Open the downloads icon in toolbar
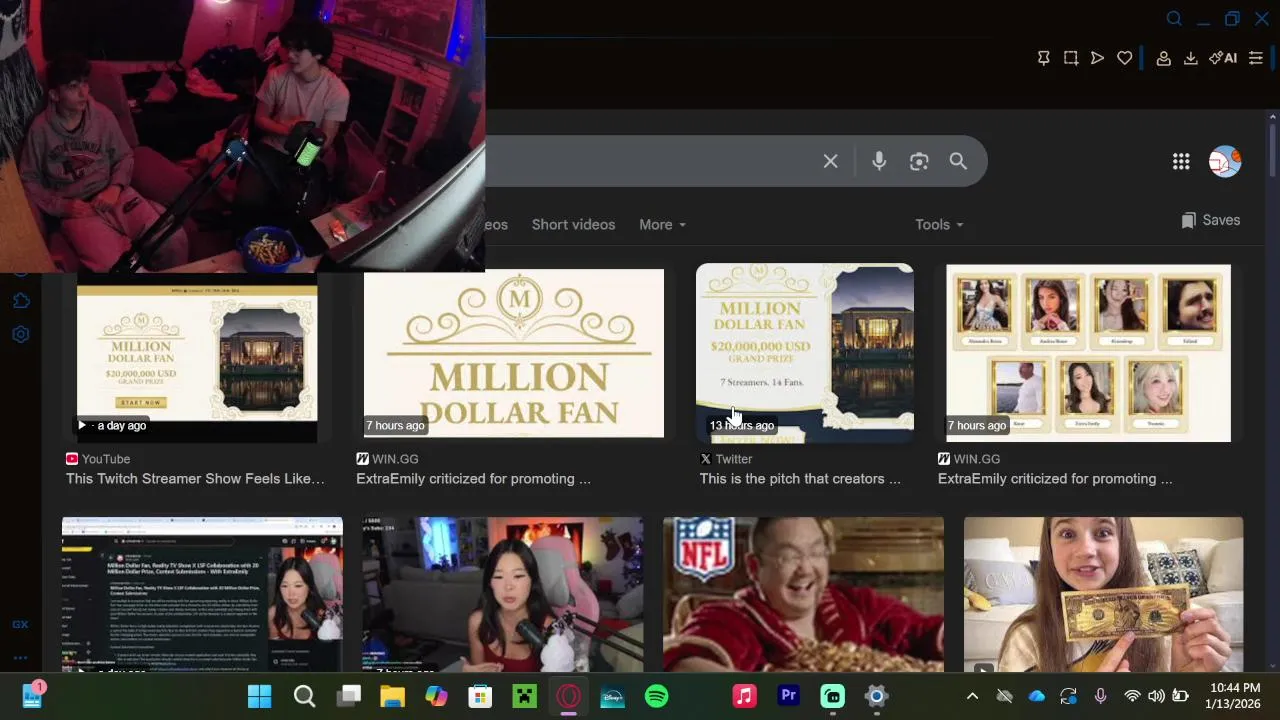This screenshot has height=720, width=1280. point(1190,58)
